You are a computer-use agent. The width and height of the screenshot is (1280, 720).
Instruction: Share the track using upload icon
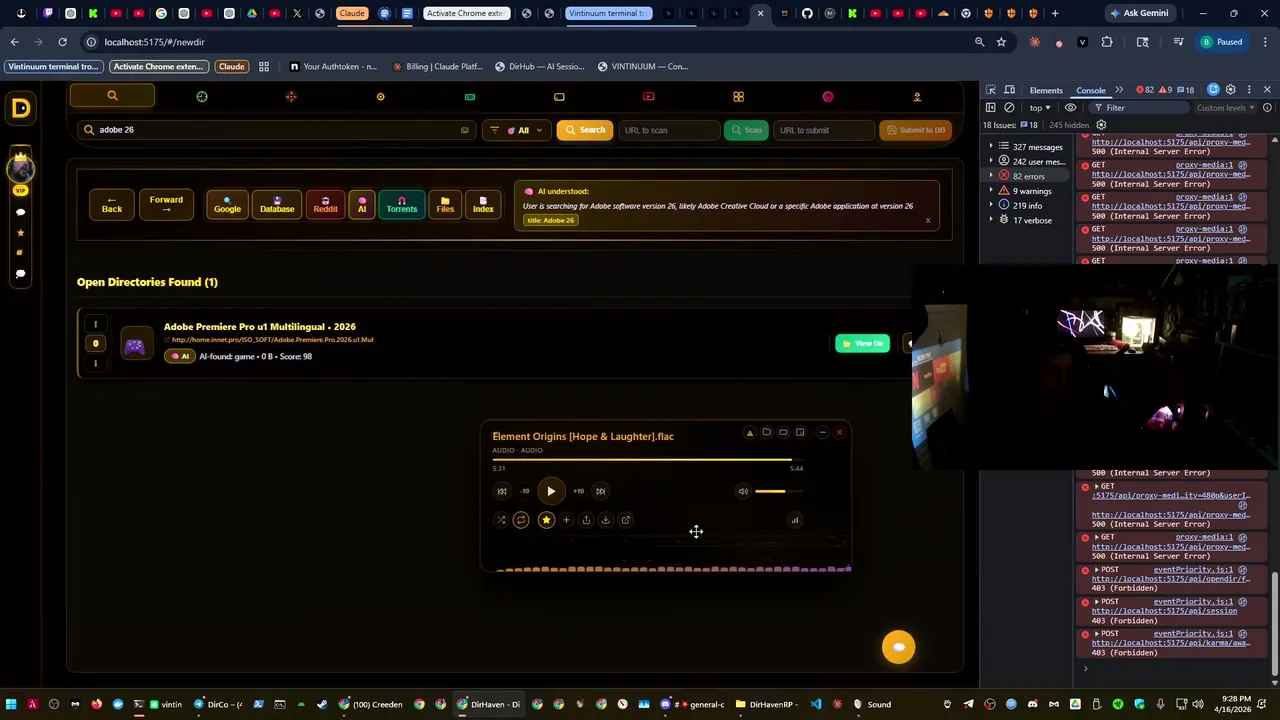[x=586, y=520]
